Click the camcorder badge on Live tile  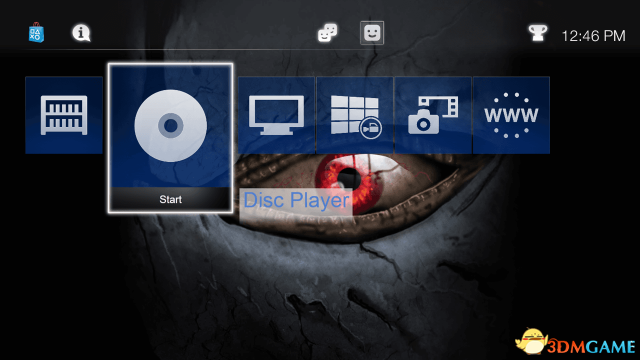[x=371, y=129]
